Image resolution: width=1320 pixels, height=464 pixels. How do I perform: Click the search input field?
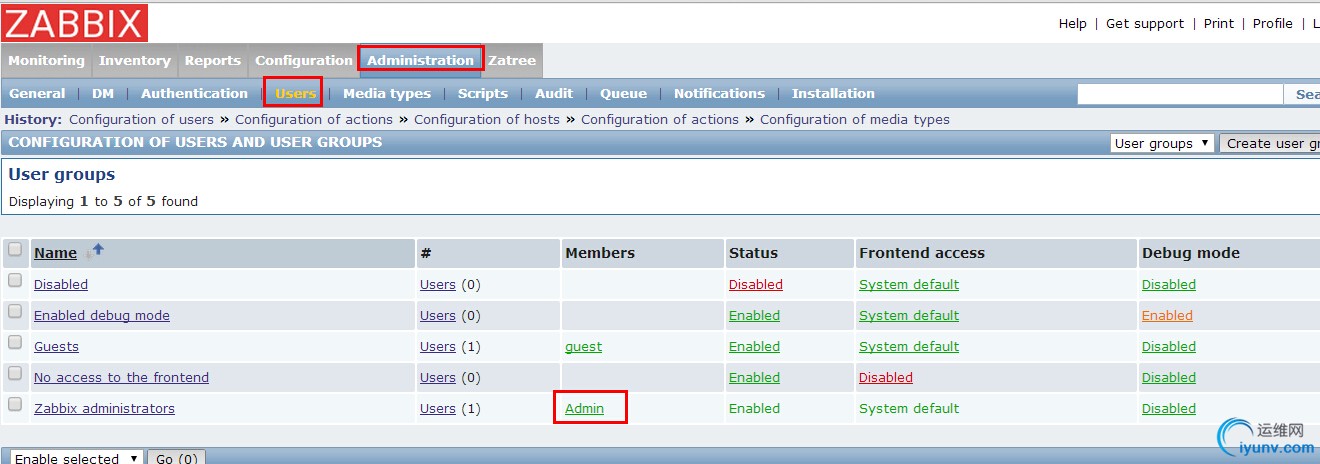1180,94
